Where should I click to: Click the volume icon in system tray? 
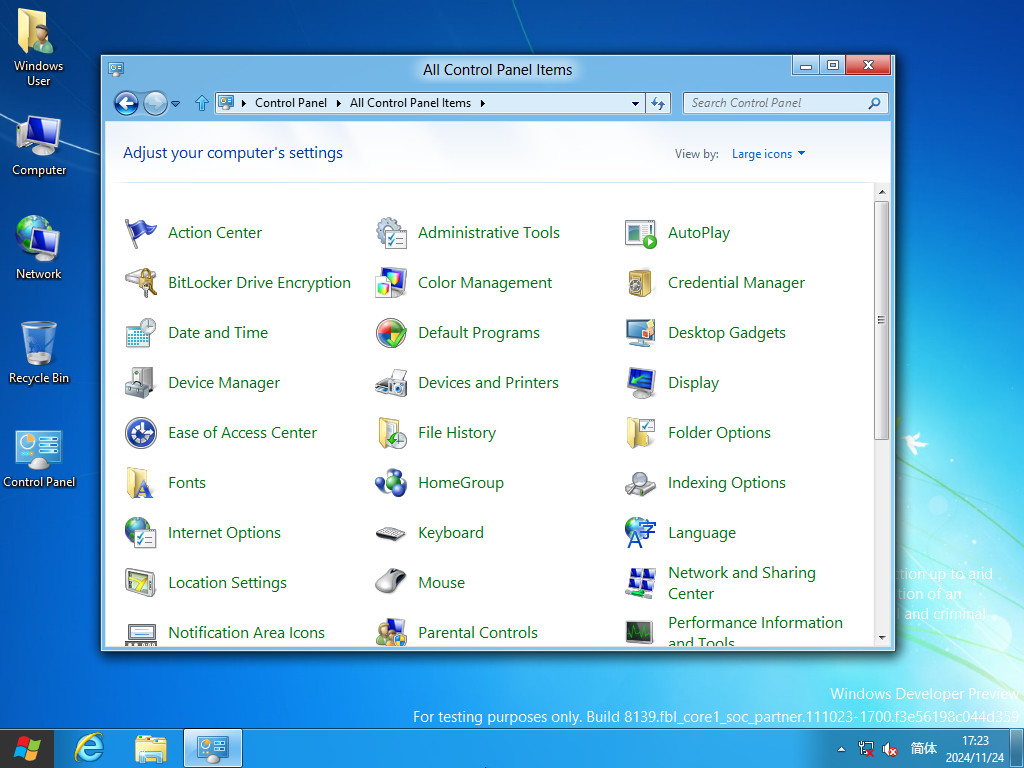[889, 749]
